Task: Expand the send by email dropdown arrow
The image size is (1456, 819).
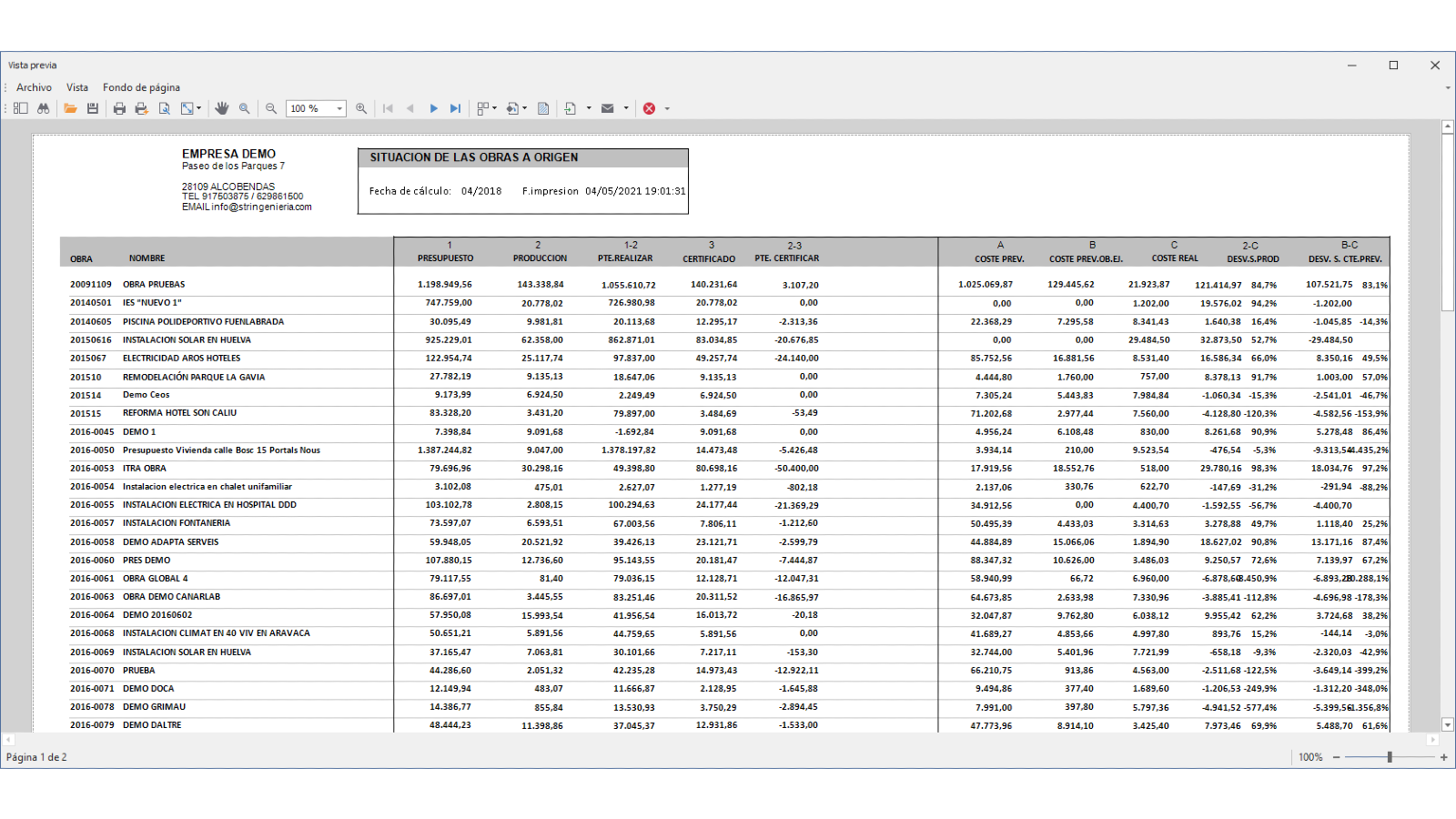Action: [626, 108]
